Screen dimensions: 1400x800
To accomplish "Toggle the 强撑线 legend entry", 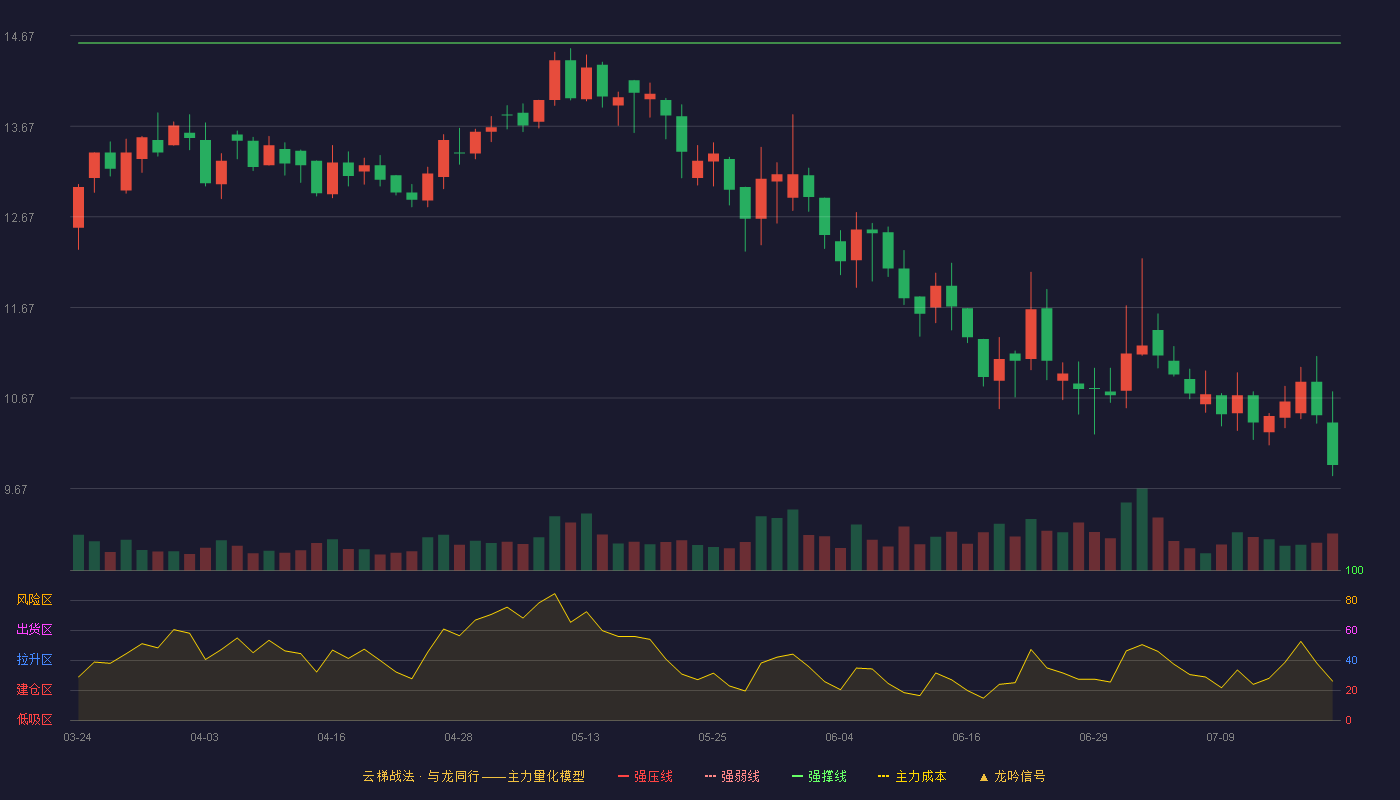I will point(819,776).
